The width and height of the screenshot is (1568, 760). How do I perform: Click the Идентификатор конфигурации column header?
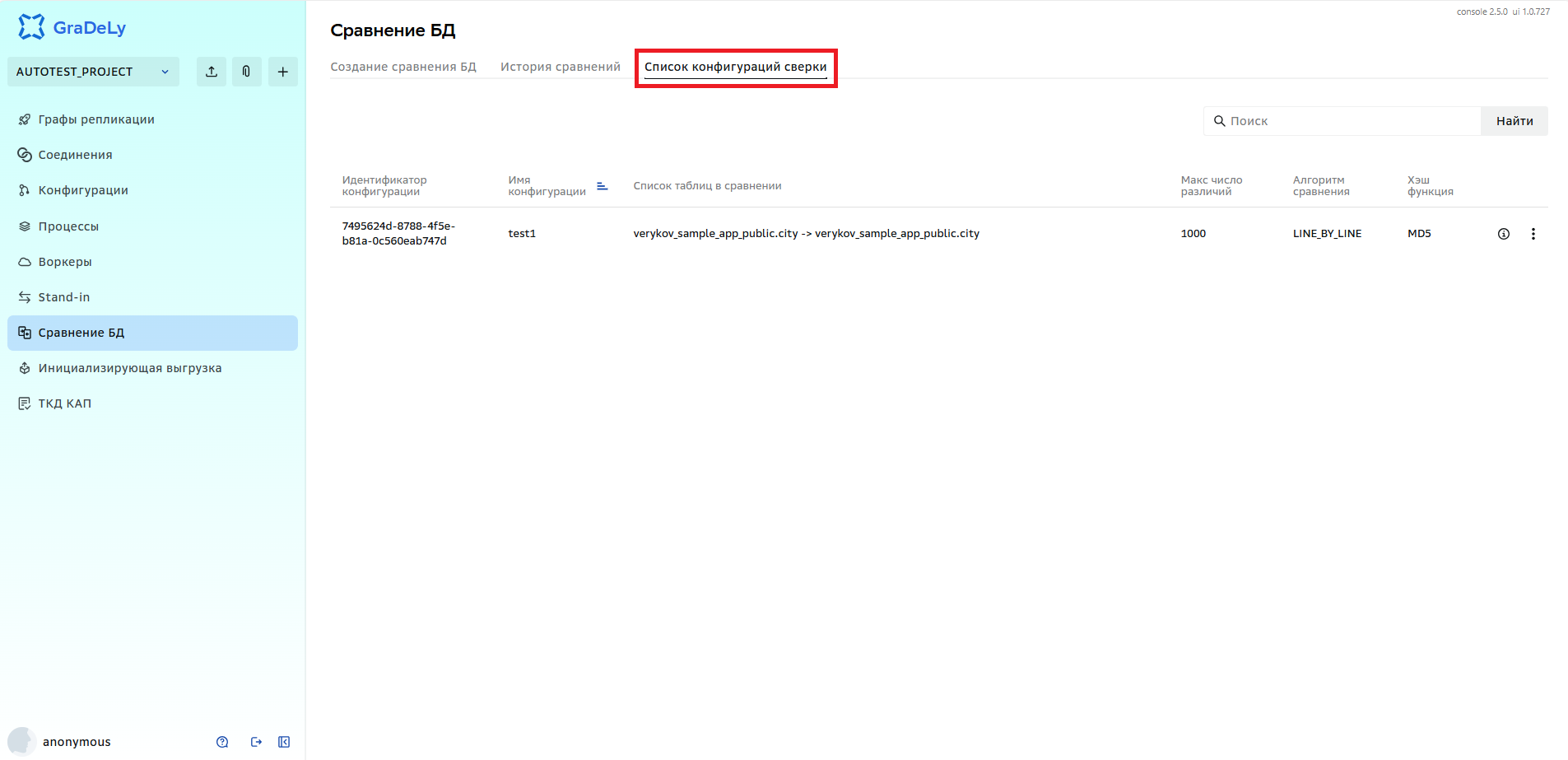pyautogui.click(x=384, y=186)
